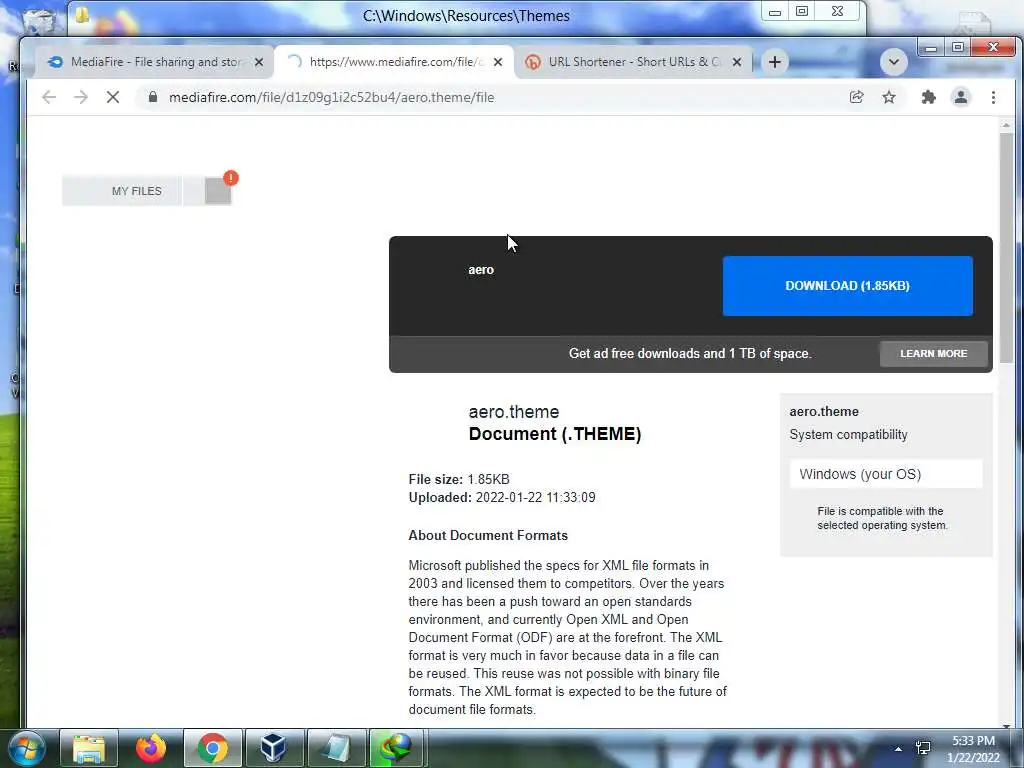Go back to the previous page

pos(49,97)
